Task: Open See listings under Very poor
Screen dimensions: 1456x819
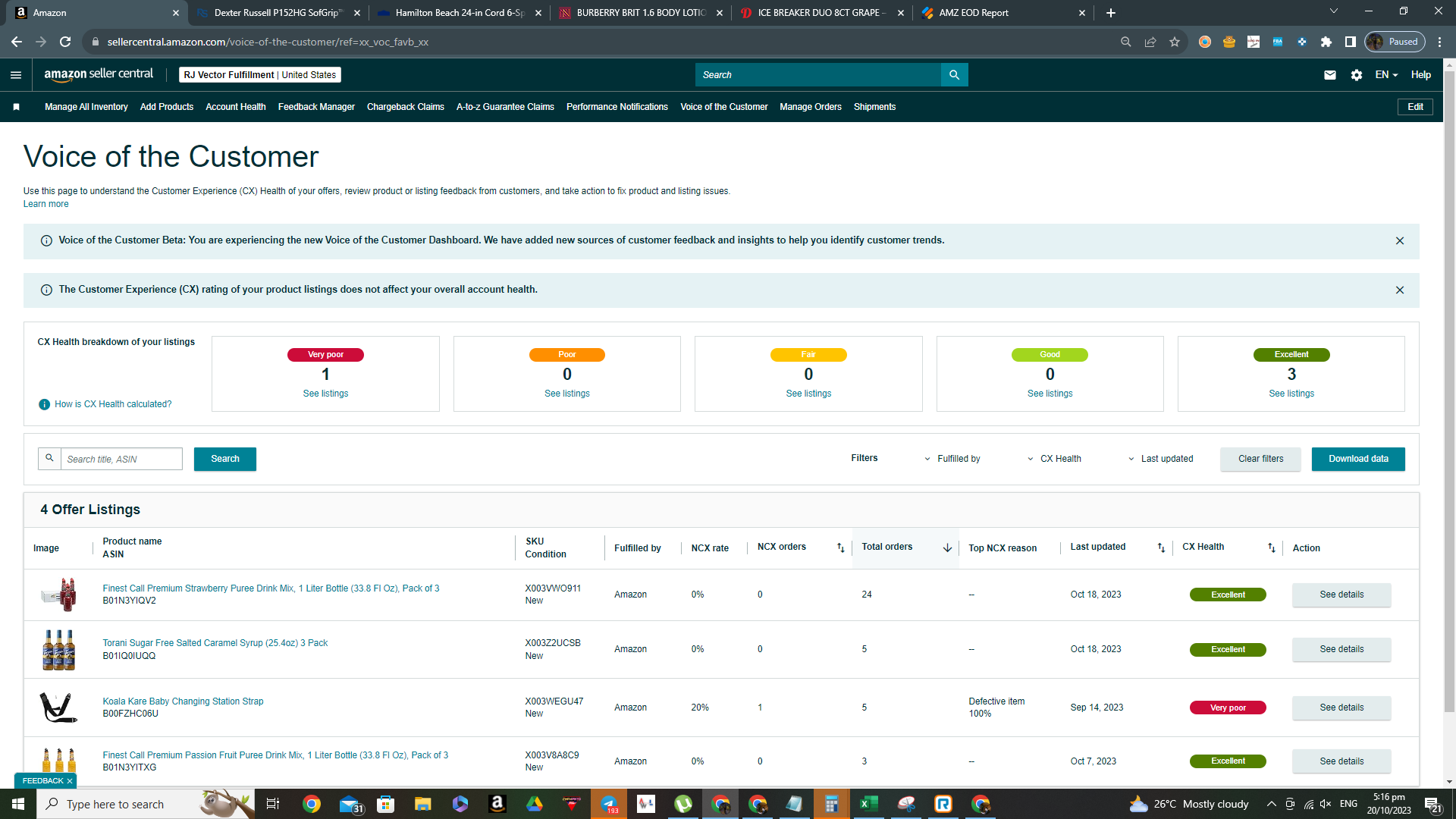Action: 325,394
